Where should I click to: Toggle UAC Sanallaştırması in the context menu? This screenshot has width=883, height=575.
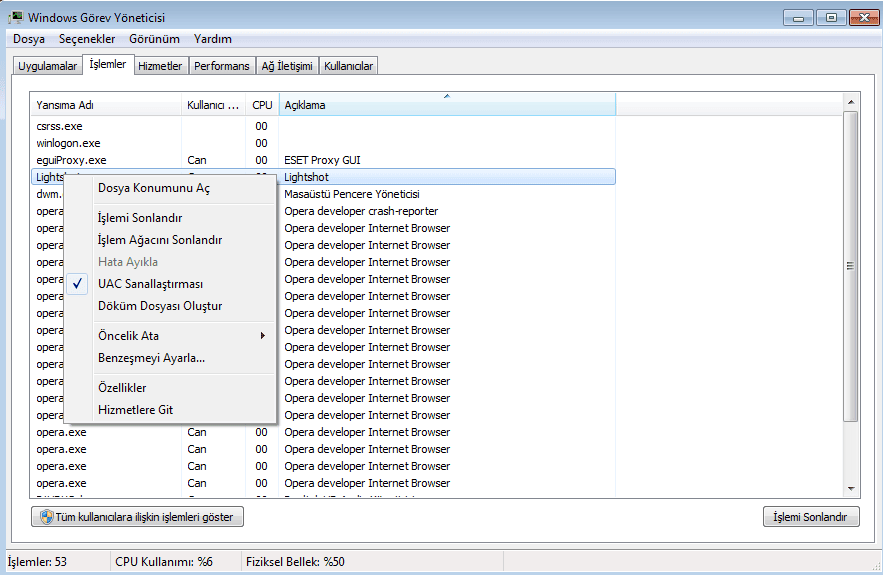(150, 284)
